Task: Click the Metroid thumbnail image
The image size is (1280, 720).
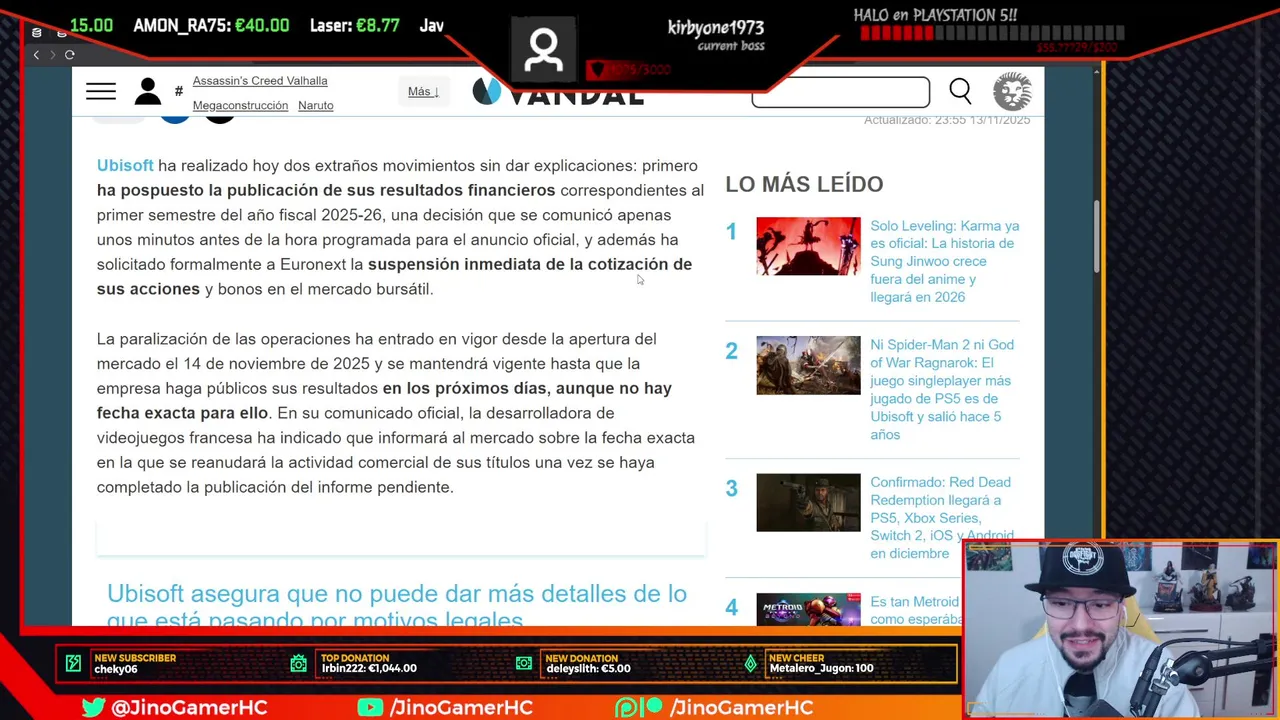Action: [808, 609]
